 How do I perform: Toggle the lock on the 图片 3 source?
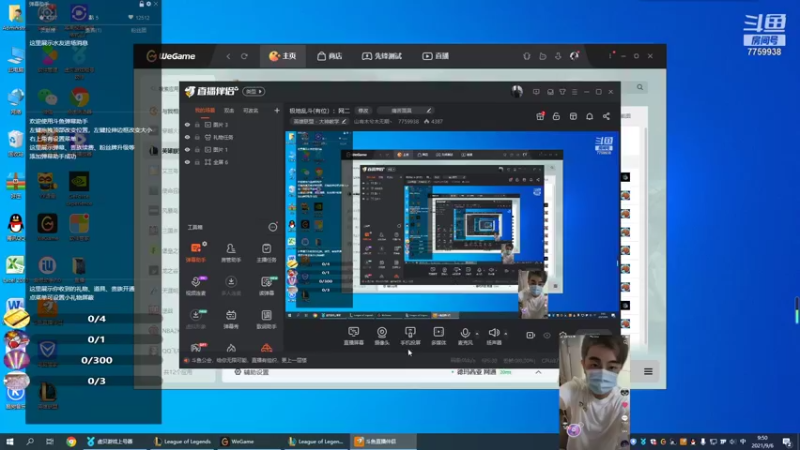[x=197, y=124]
